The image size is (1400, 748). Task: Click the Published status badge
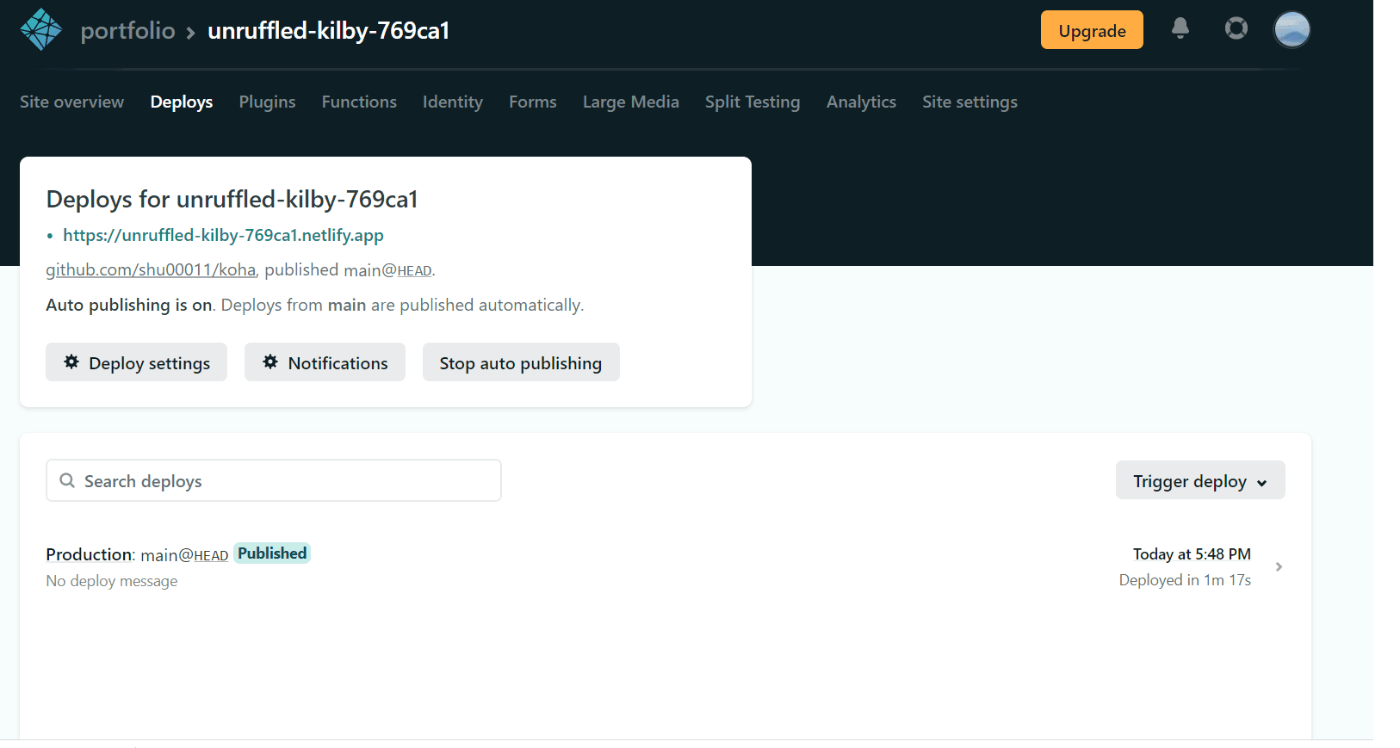pos(272,553)
